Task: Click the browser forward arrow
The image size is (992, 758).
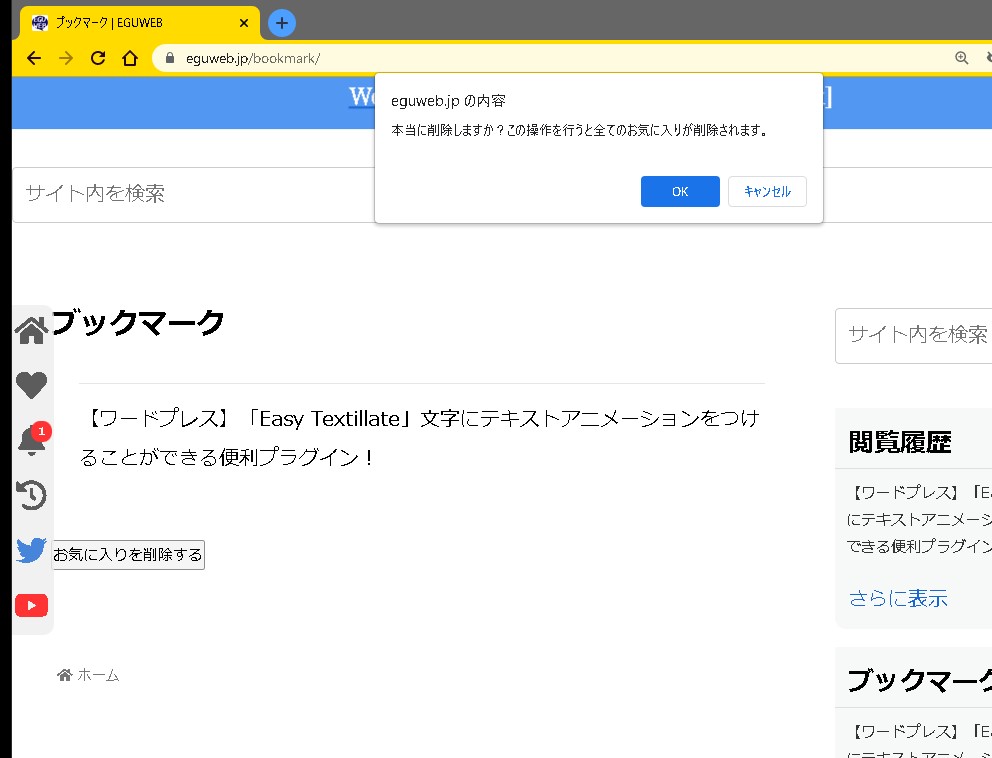Action: click(x=66, y=58)
